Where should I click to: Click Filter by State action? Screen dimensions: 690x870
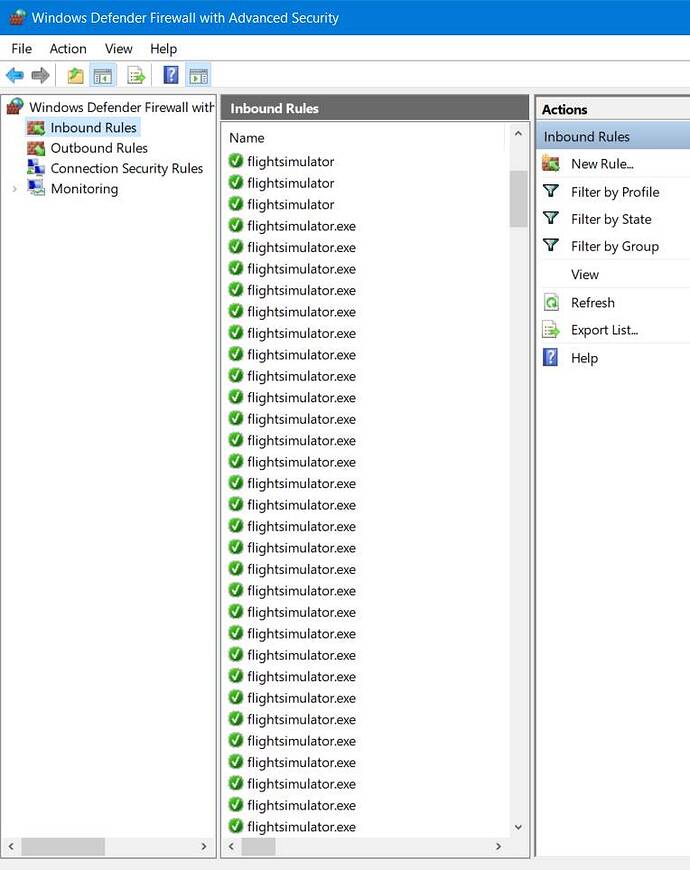611,219
